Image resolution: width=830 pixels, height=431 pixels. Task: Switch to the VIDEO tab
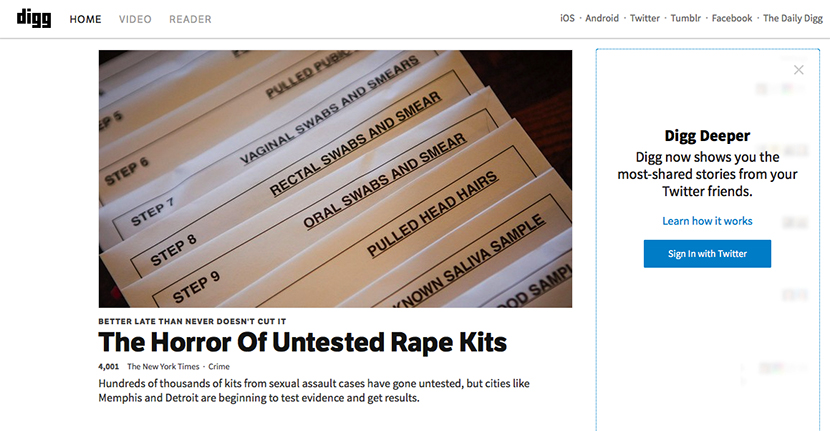pyautogui.click(x=135, y=19)
